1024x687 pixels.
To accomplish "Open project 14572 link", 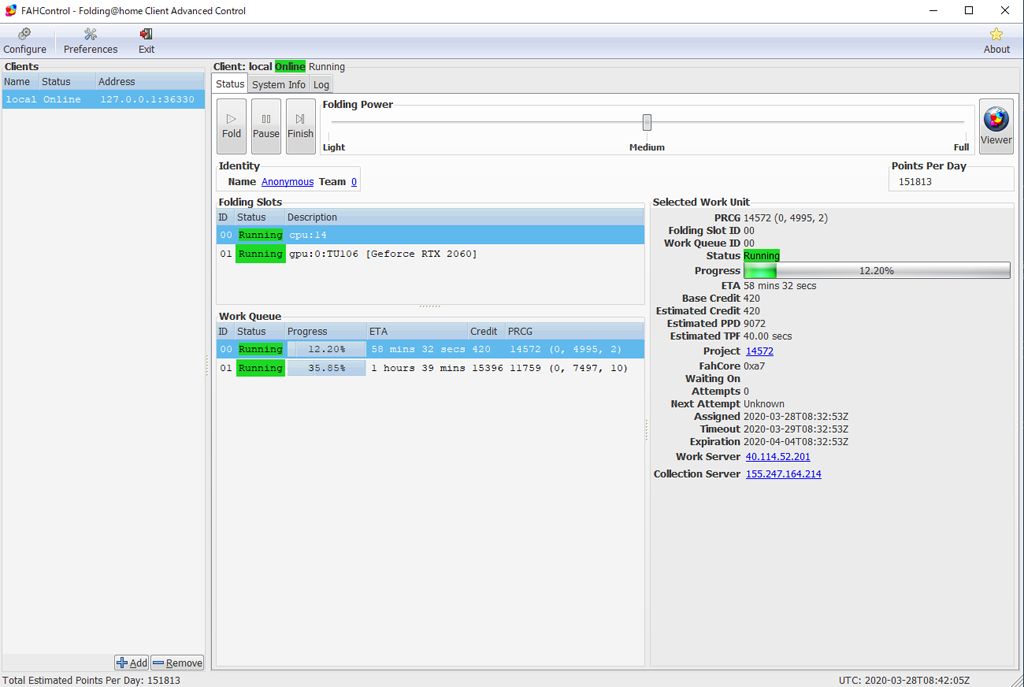I will (759, 351).
